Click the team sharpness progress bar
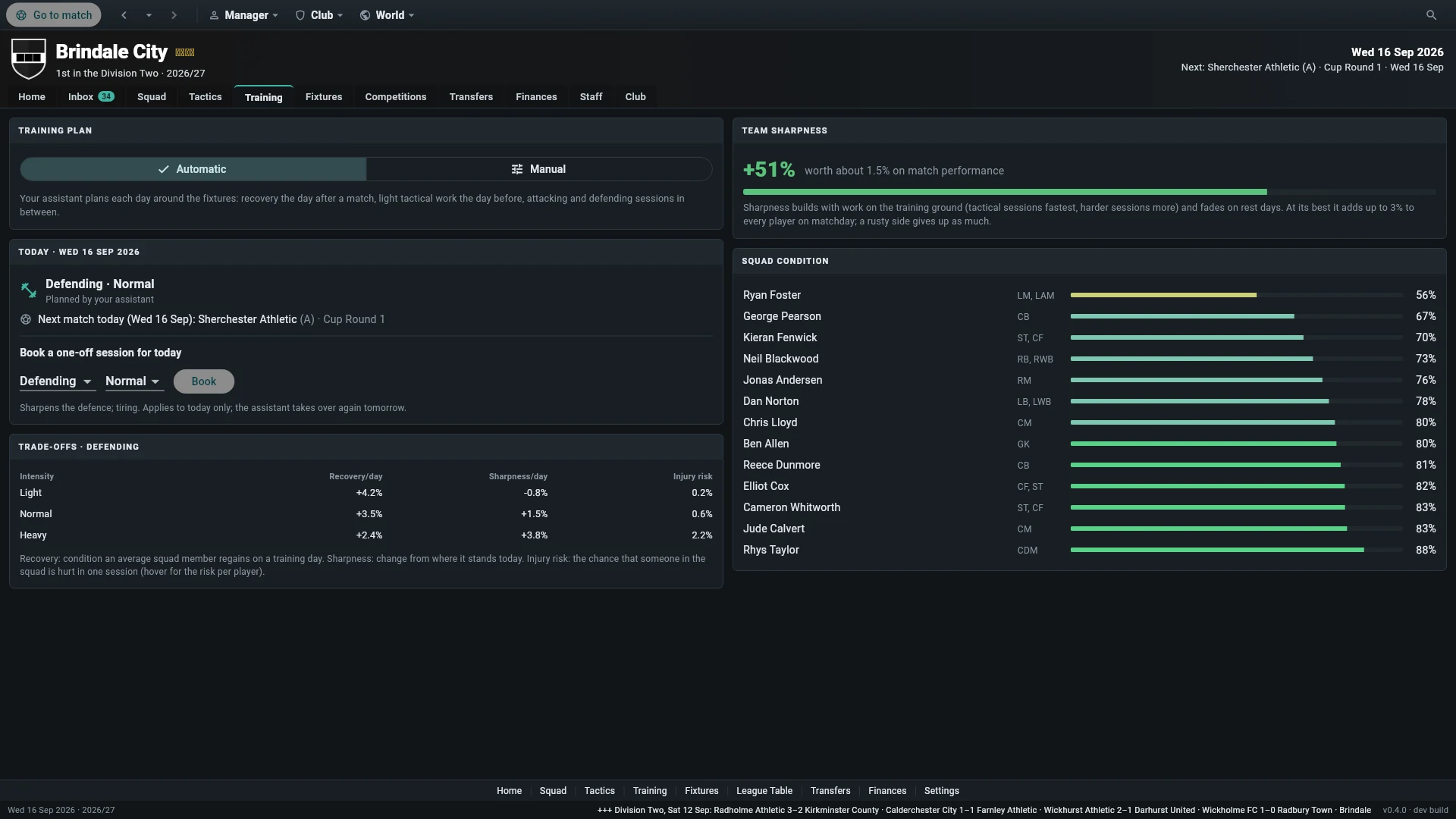This screenshot has width=1456, height=819. [x=1089, y=192]
